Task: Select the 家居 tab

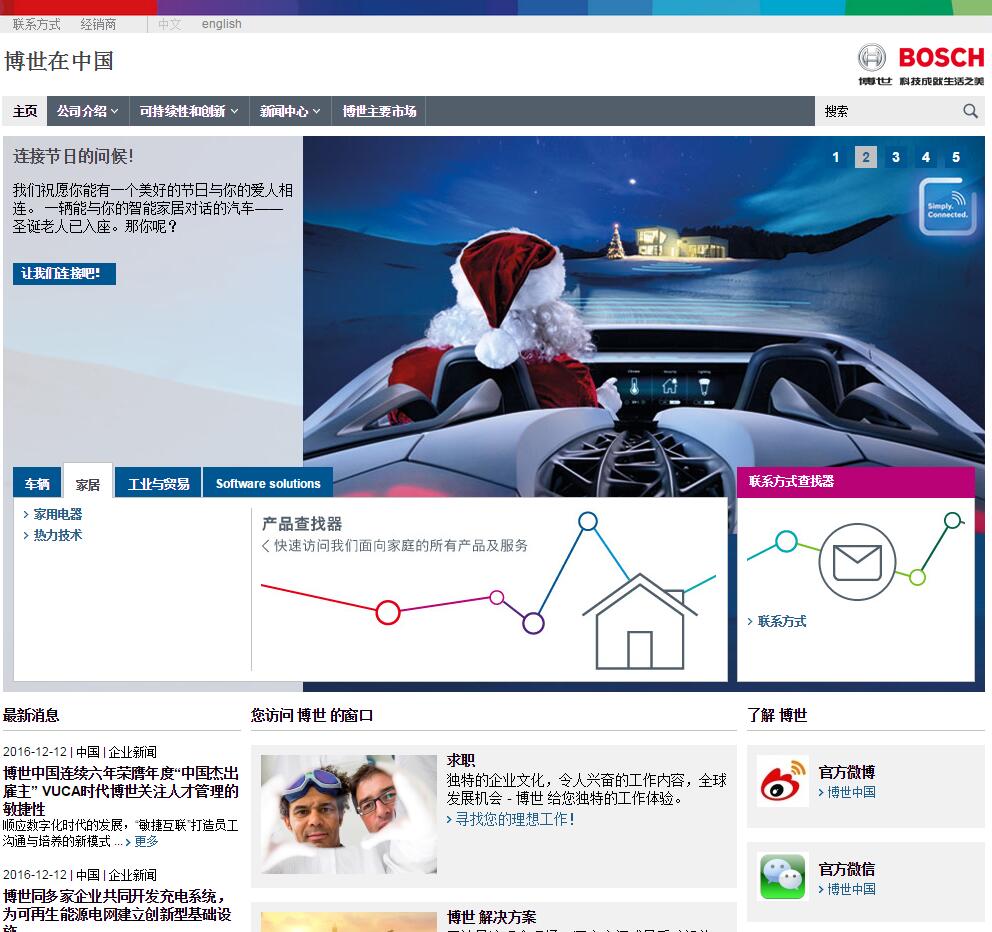Action: tap(88, 483)
